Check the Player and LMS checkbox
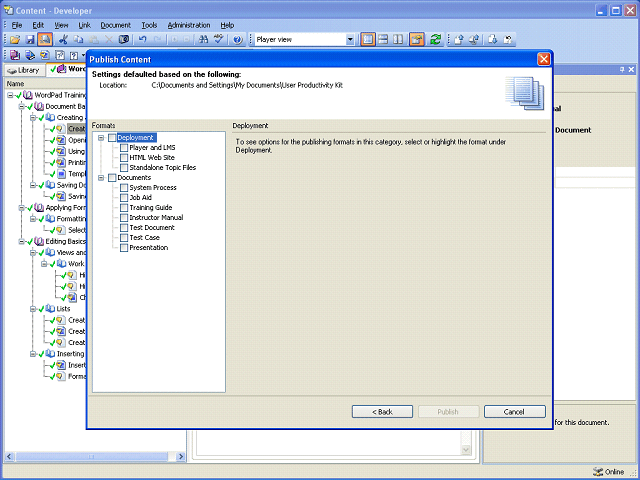The height and width of the screenshot is (480, 640). coord(124,148)
